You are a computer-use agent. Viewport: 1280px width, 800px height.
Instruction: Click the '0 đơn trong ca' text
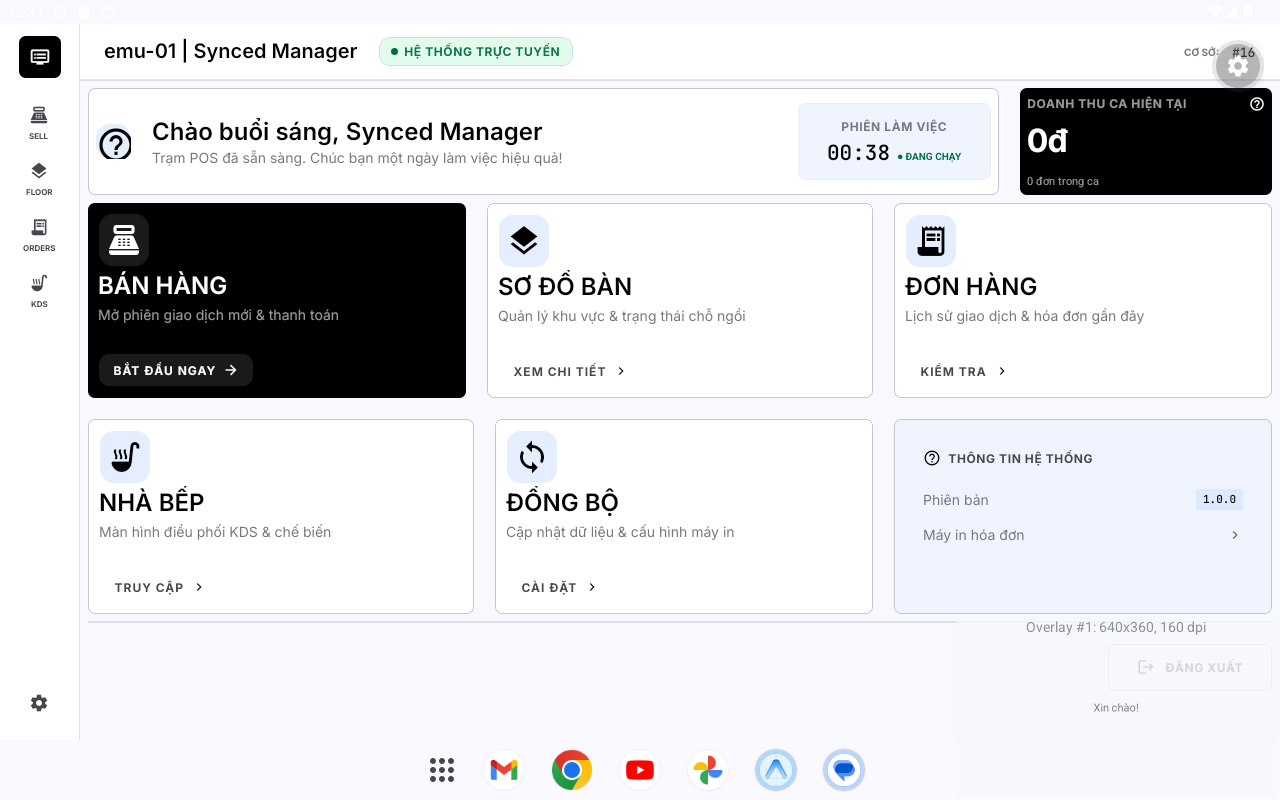pyautogui.click(x=1063, y=181)
